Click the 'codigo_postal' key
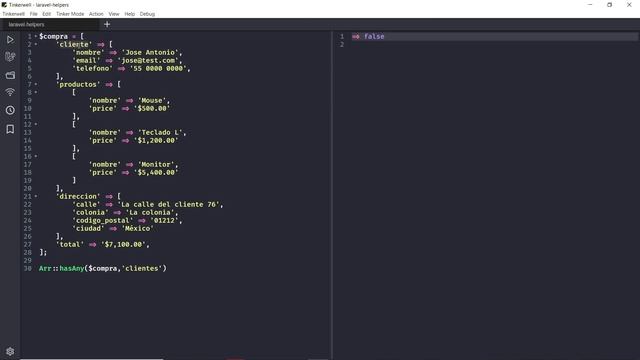The image size is (640, 360). [102, 220]
